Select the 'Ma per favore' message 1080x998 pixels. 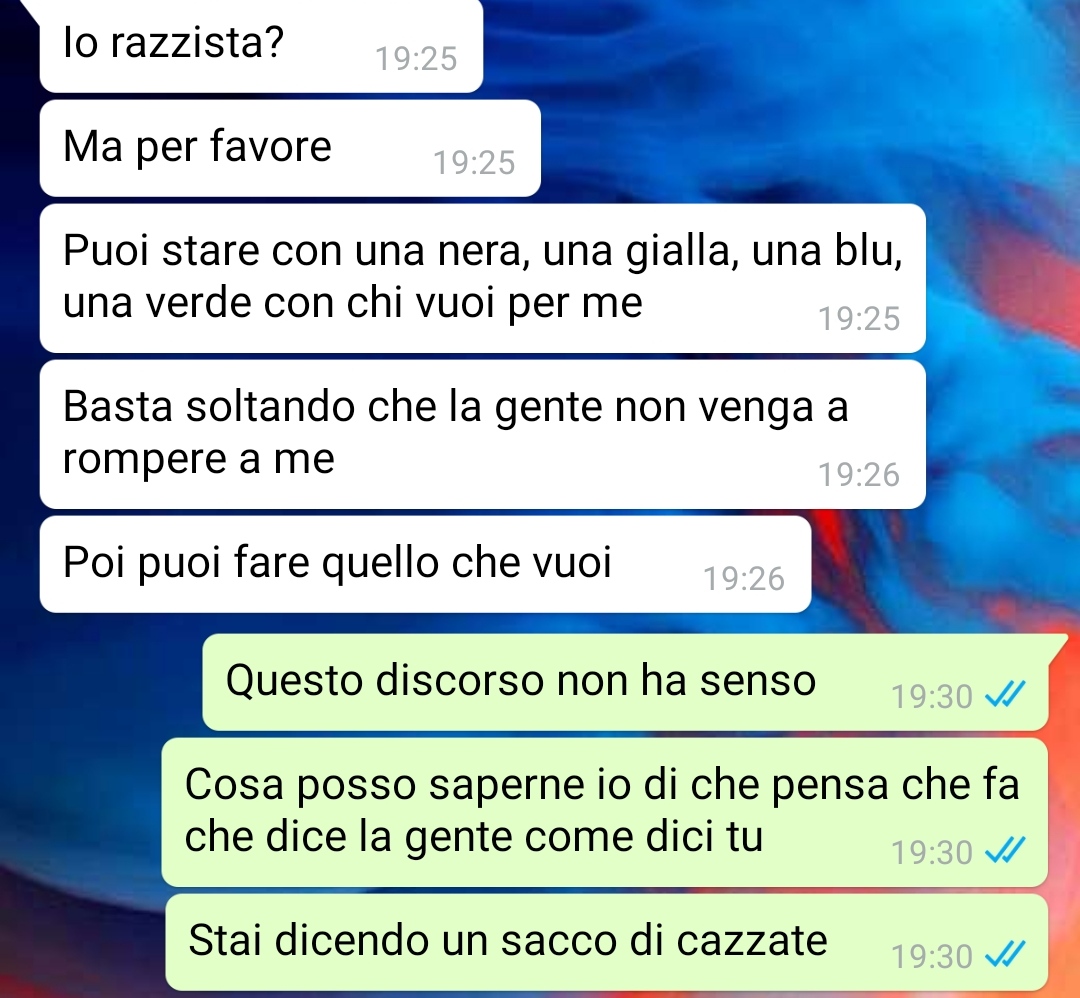290,148
